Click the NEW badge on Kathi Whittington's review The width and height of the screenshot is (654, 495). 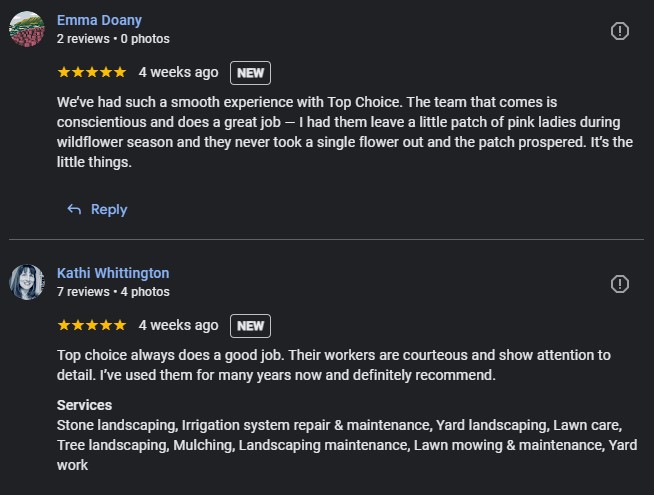pyautogui.click(x=250, y=326)
